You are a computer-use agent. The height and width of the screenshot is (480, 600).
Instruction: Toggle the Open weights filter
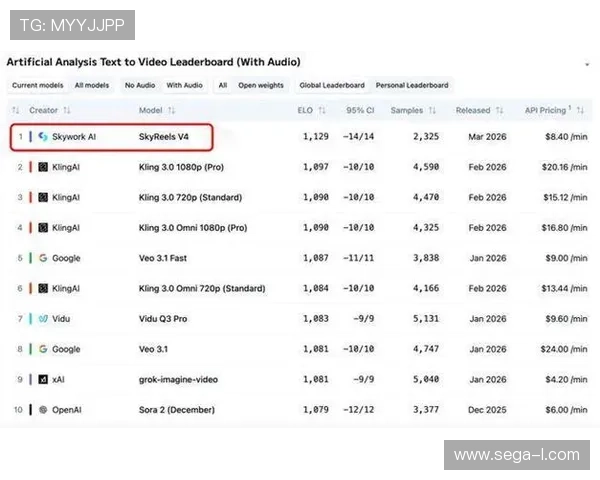261,86
